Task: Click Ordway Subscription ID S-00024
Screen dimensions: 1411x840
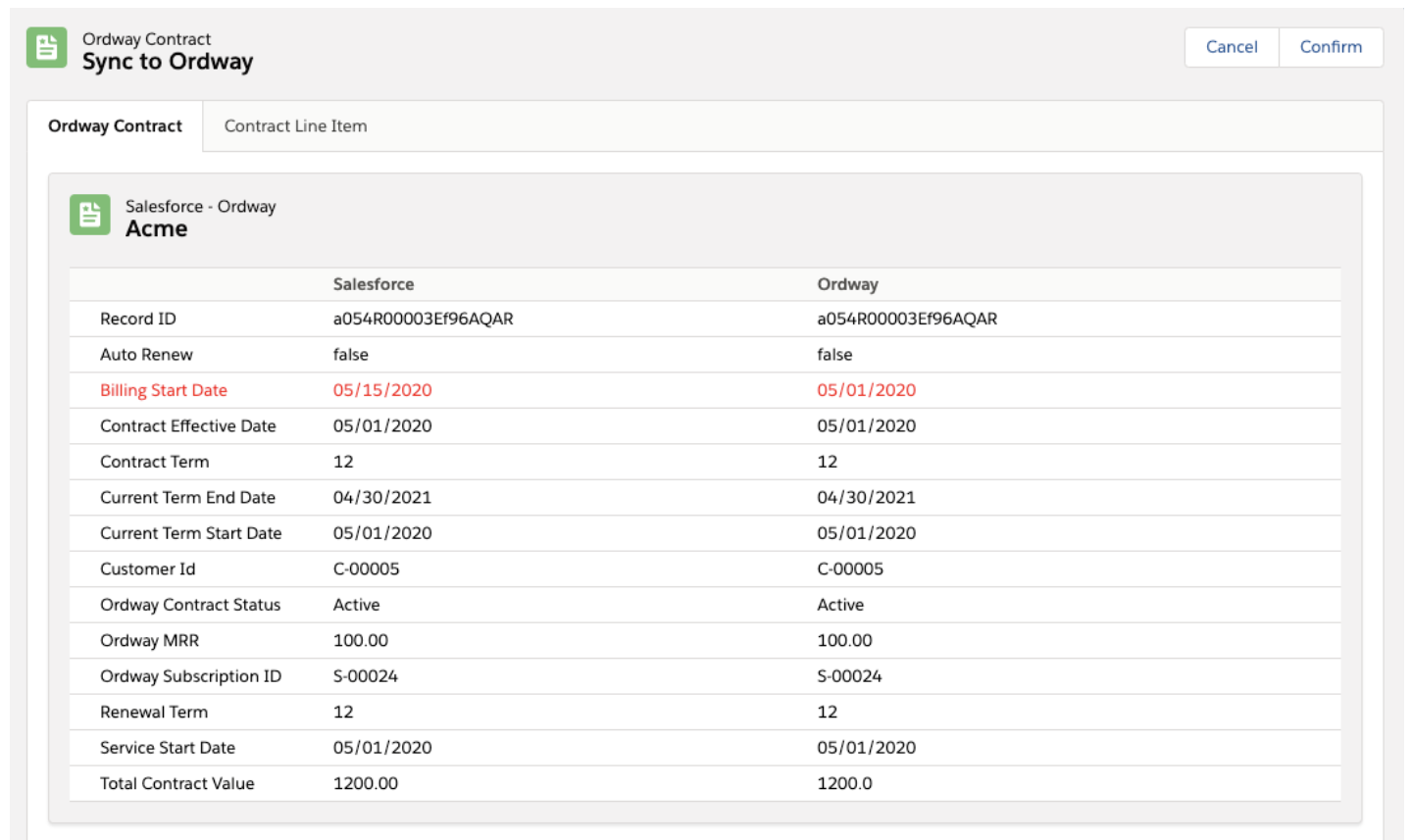Action: (849, 676)
